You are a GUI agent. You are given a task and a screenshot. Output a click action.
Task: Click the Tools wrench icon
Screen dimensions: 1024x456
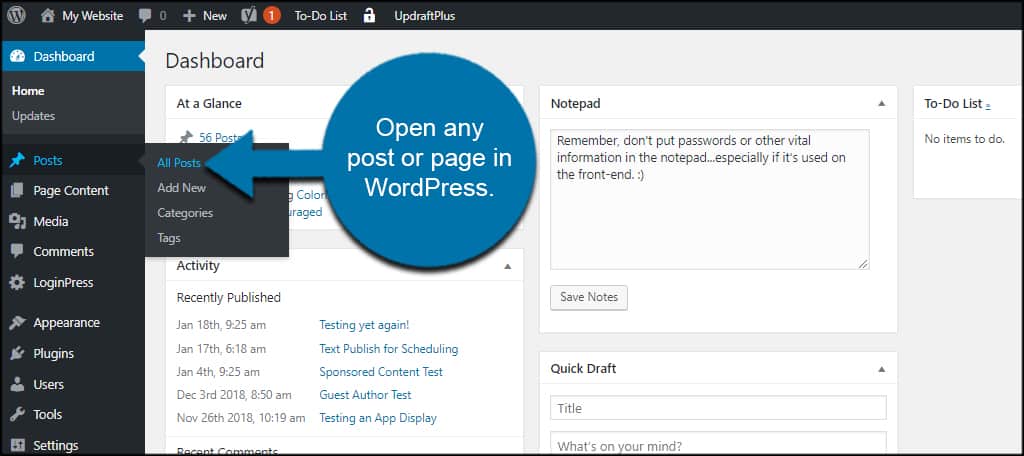18,414
